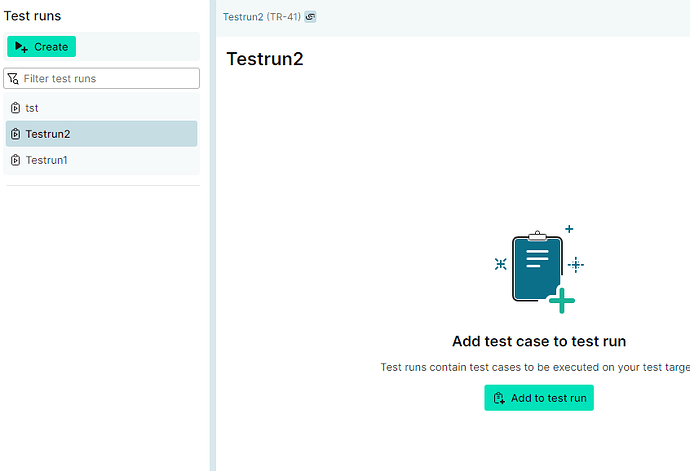Click the clipboard icon beside tst
The width and height of the screenshot is (690, 471).
pos(15,108)
